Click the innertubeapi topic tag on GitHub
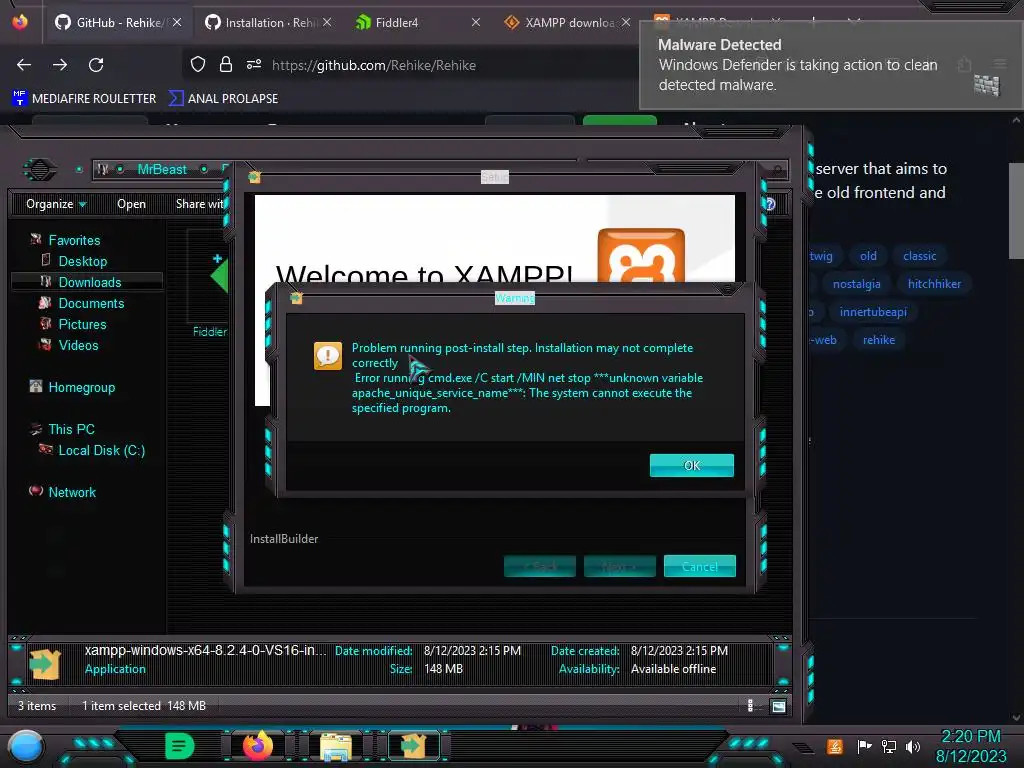 873,312
